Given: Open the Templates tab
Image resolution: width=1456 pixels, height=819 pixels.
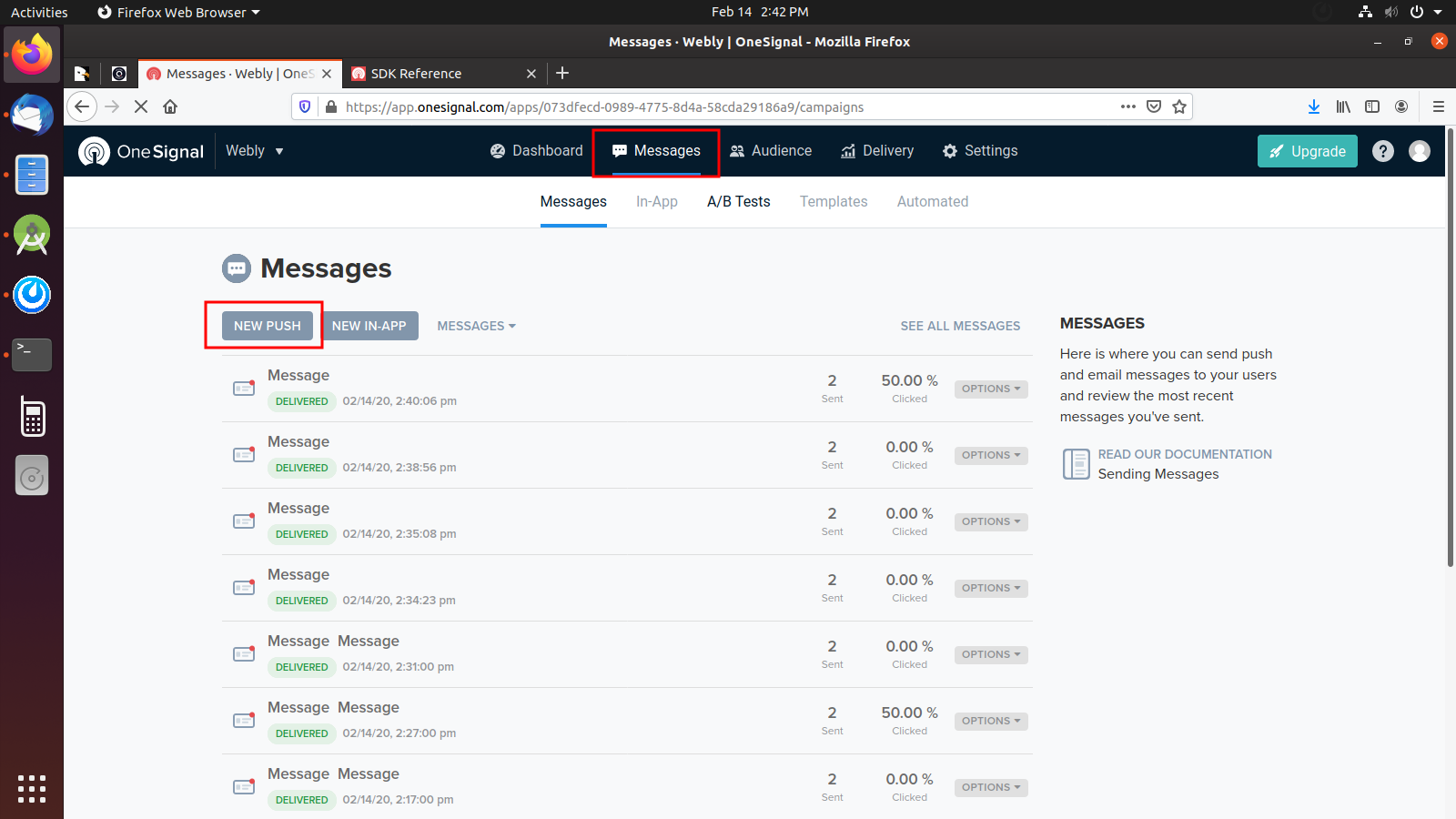Looking at the screenshot, I should (833, 201).
